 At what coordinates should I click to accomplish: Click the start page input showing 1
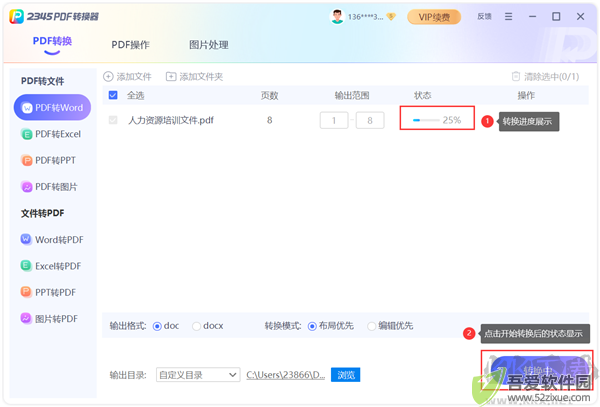click(x=334, y=120)
